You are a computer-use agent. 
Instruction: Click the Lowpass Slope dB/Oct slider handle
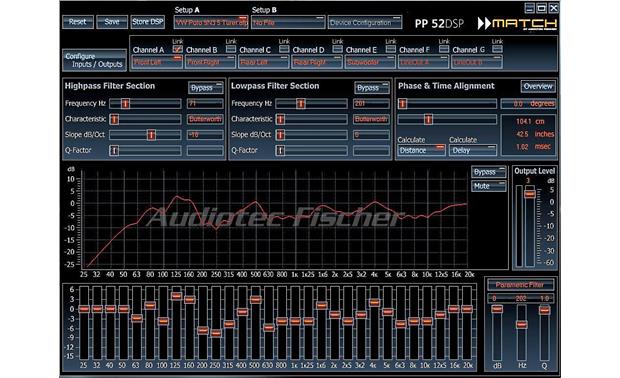[280, 135]
